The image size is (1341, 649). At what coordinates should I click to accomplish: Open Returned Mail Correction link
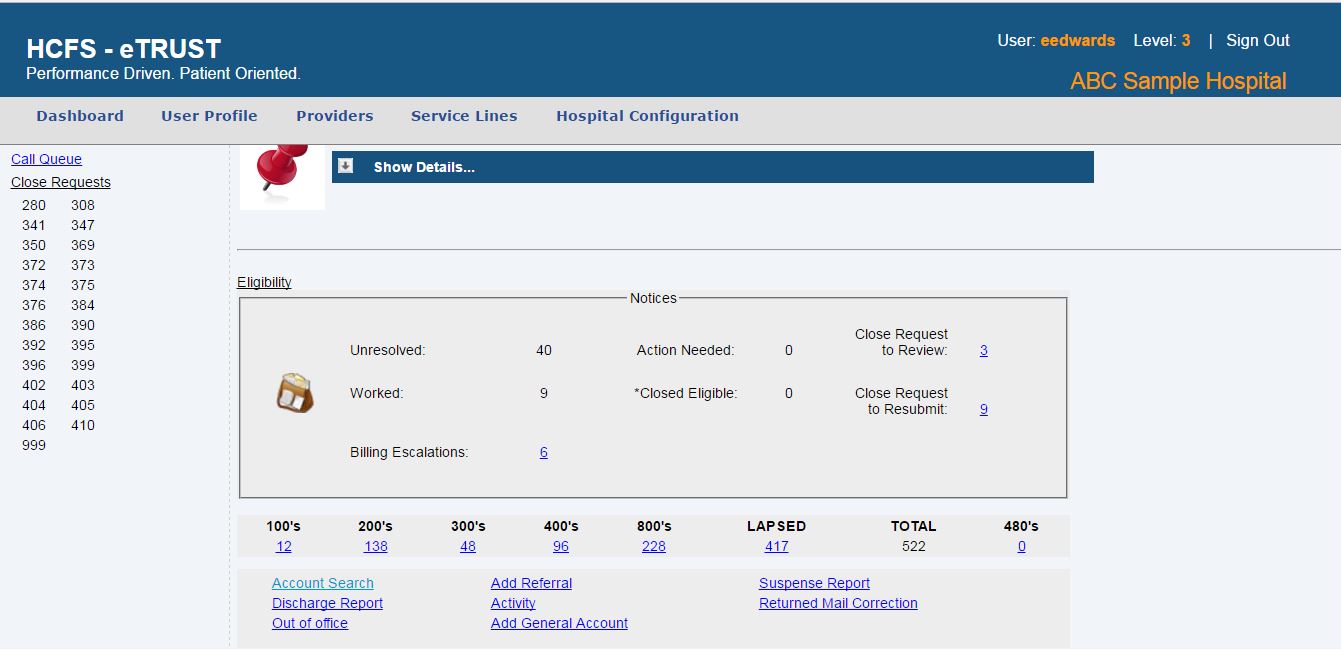tap(838, 603)
